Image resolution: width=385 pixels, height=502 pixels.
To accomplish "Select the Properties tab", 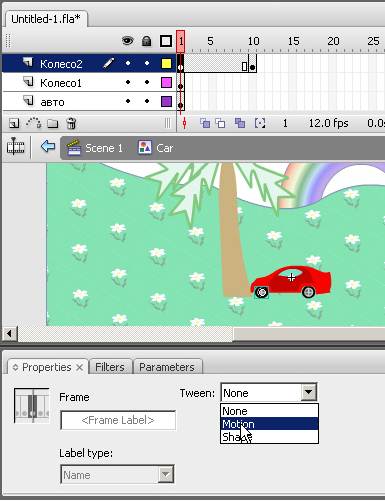I will pos(47,367).
